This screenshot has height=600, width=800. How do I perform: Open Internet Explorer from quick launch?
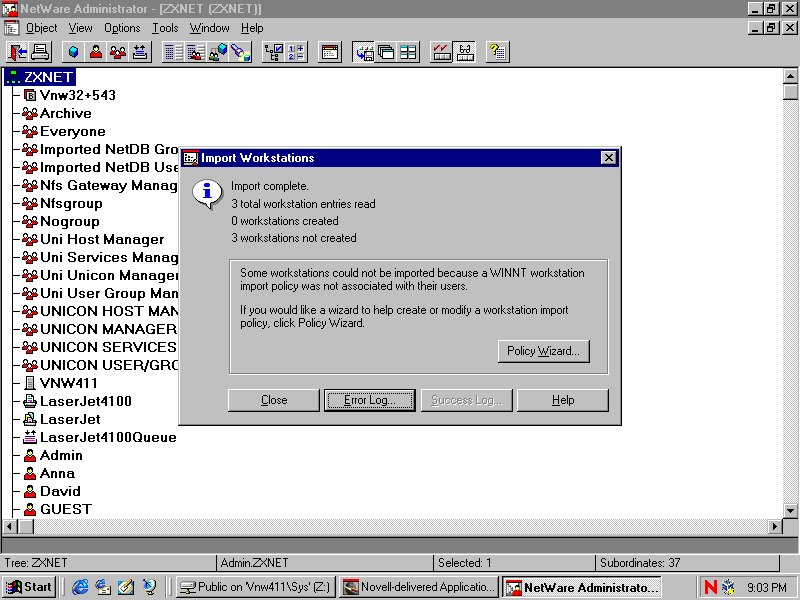pos(80,587)
